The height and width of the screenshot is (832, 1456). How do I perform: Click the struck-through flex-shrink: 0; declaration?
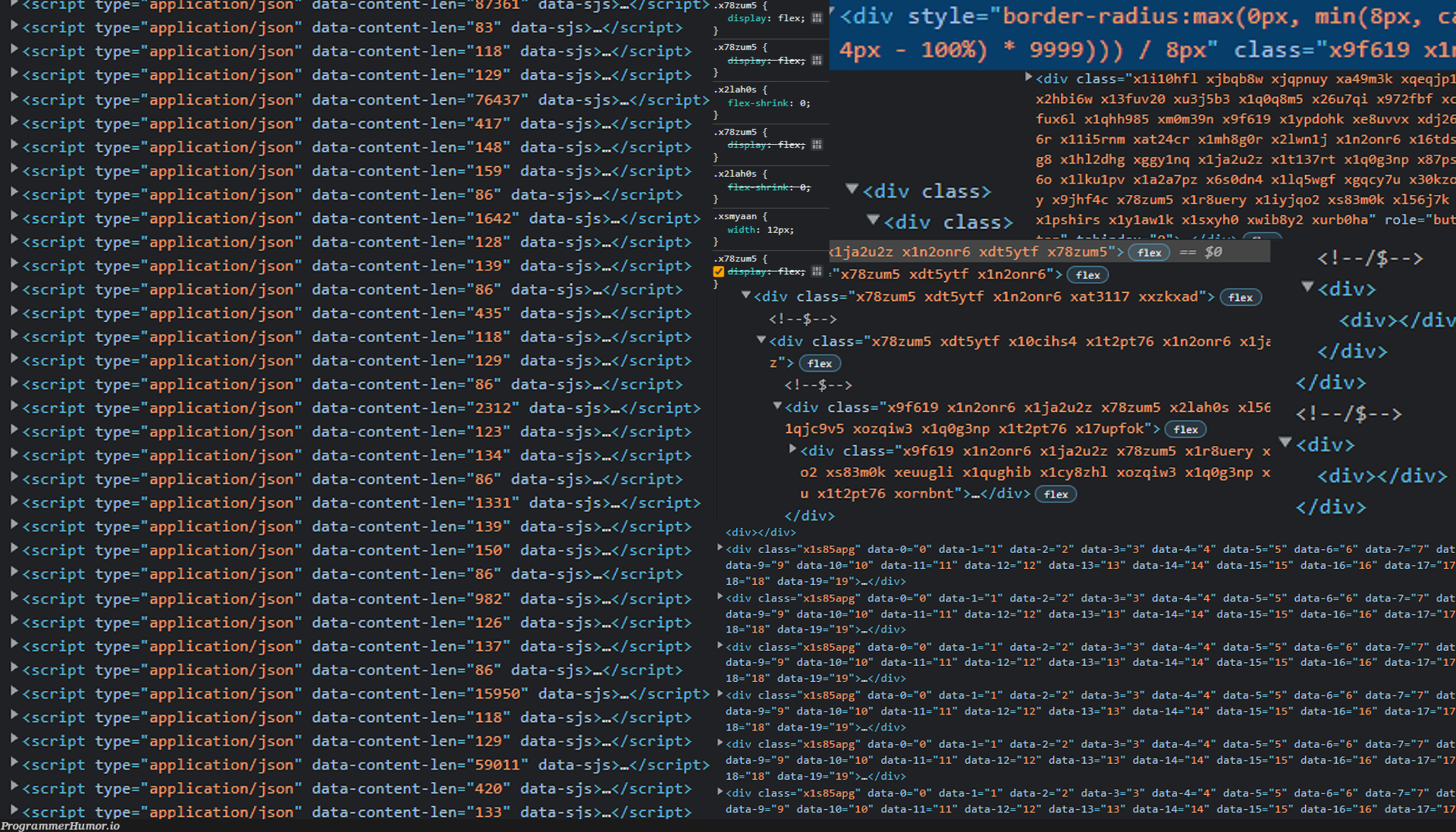[769, 187]
